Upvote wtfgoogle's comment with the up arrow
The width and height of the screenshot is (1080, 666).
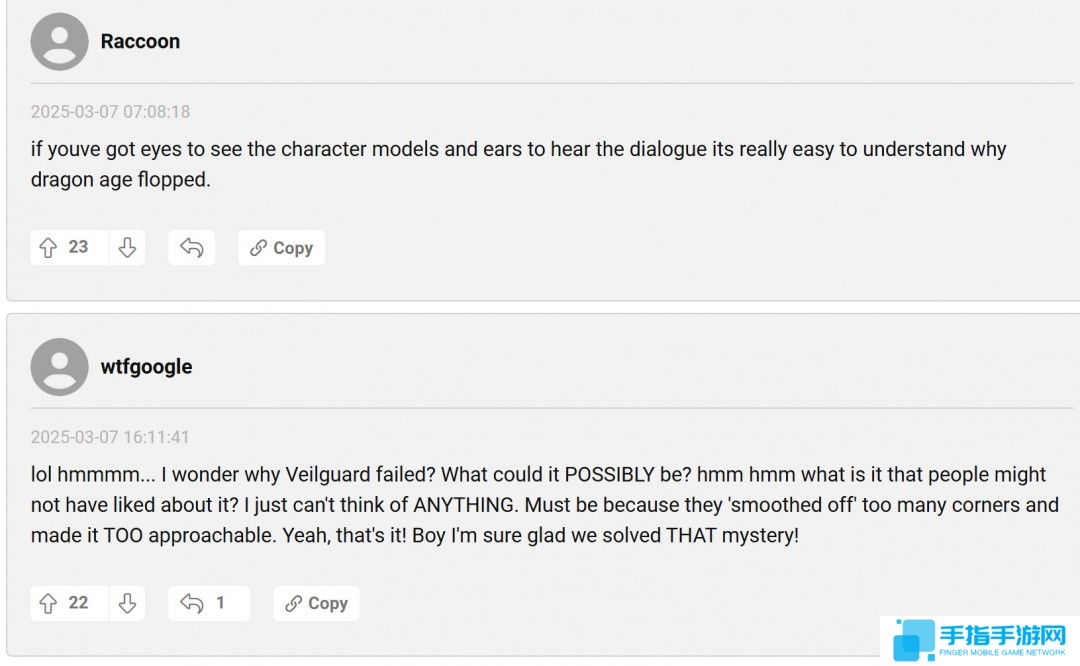(x=48, y=603)
